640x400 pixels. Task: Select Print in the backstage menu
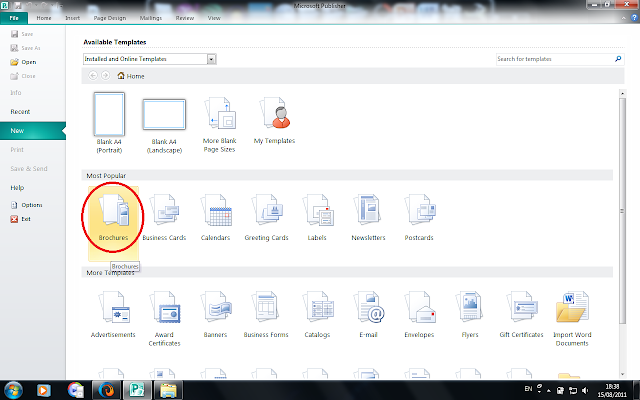pos(17,149)
